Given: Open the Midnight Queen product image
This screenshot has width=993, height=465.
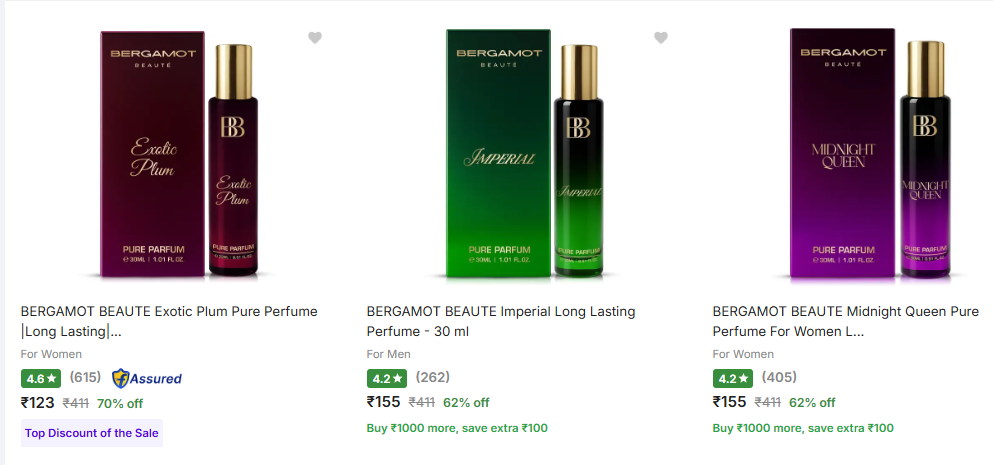Looking at the screenshot, I should coord(868,153).
